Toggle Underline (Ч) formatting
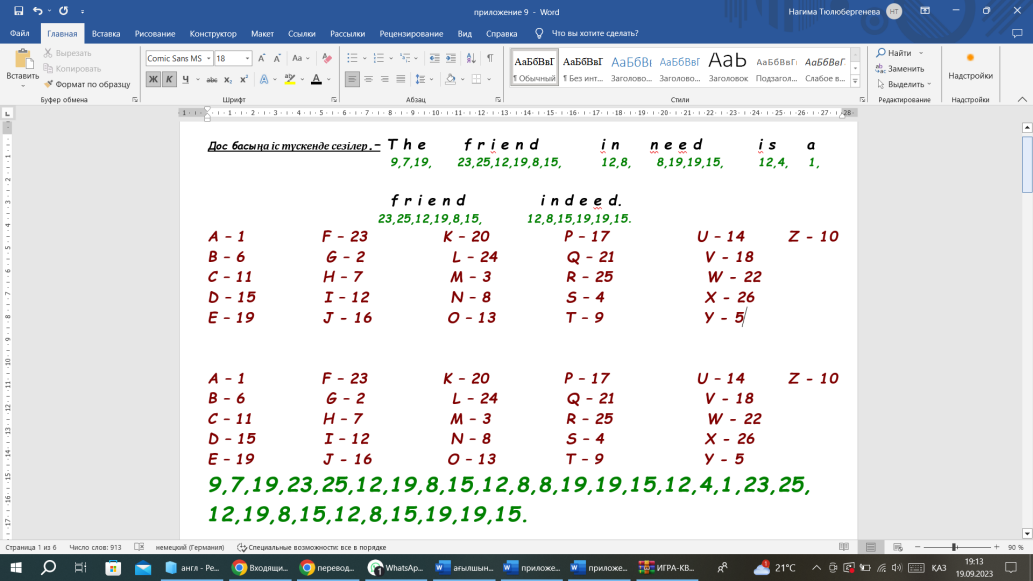Image resolution: width=1033 pixels, height=581 pixels. tap(185, 79)
